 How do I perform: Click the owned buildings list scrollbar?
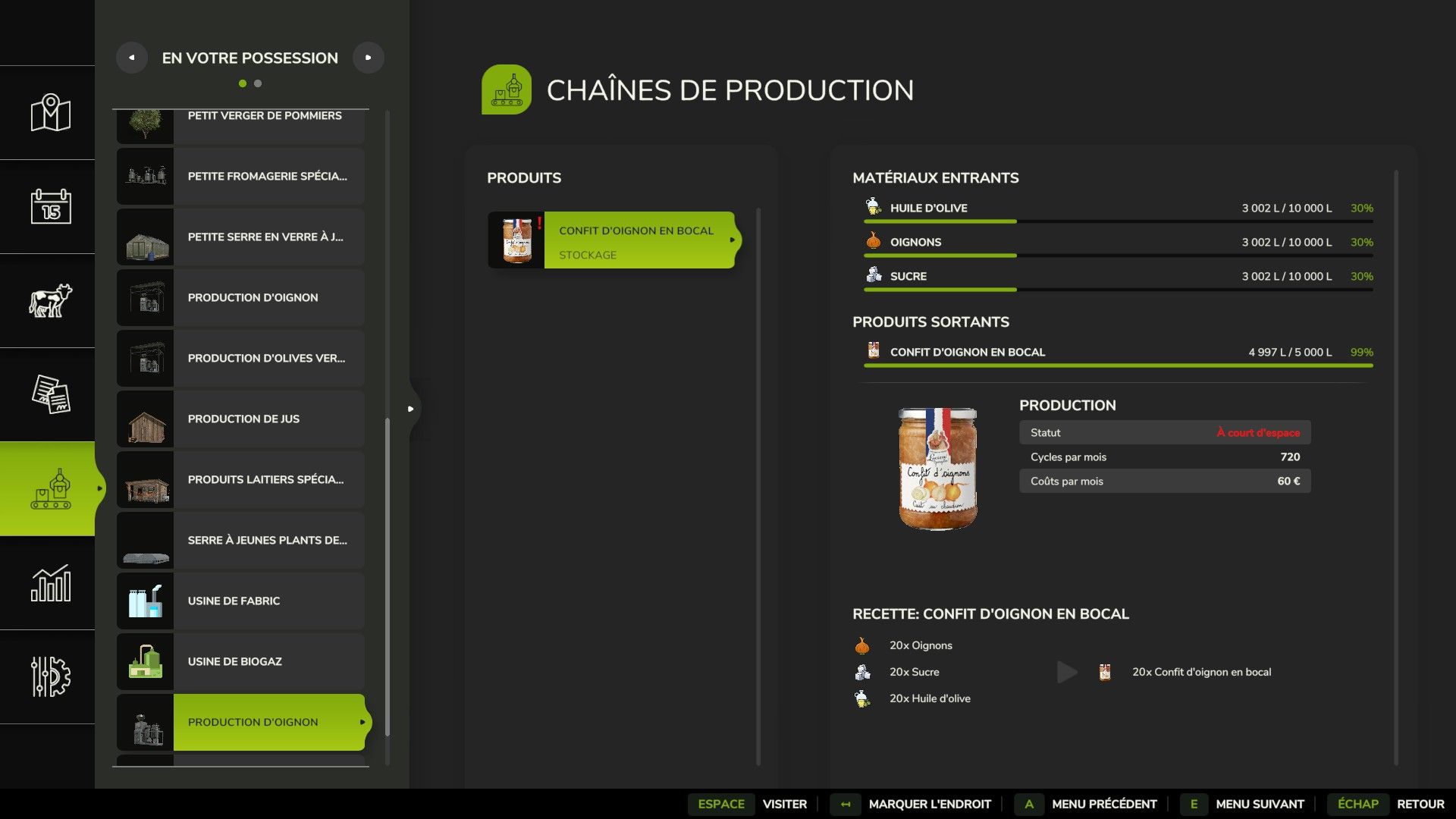pyautogui.click(x=388, y=576)
